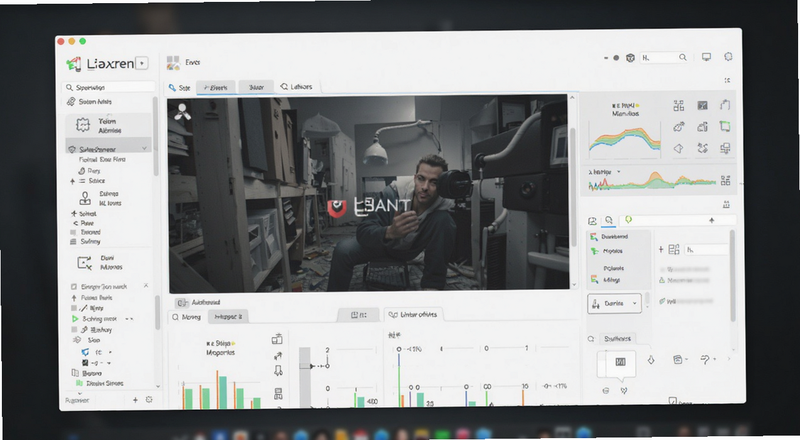This screenshot has height=440, width=800.
Task: Open the Linter ofivies tab in bottom panel
Action: point(413,314)
